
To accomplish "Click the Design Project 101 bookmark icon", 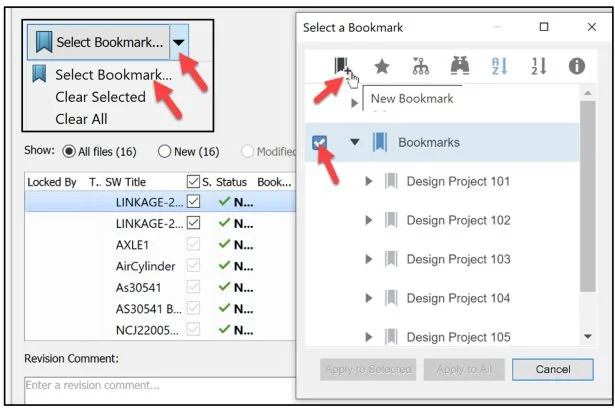I will tap(390, 181).
